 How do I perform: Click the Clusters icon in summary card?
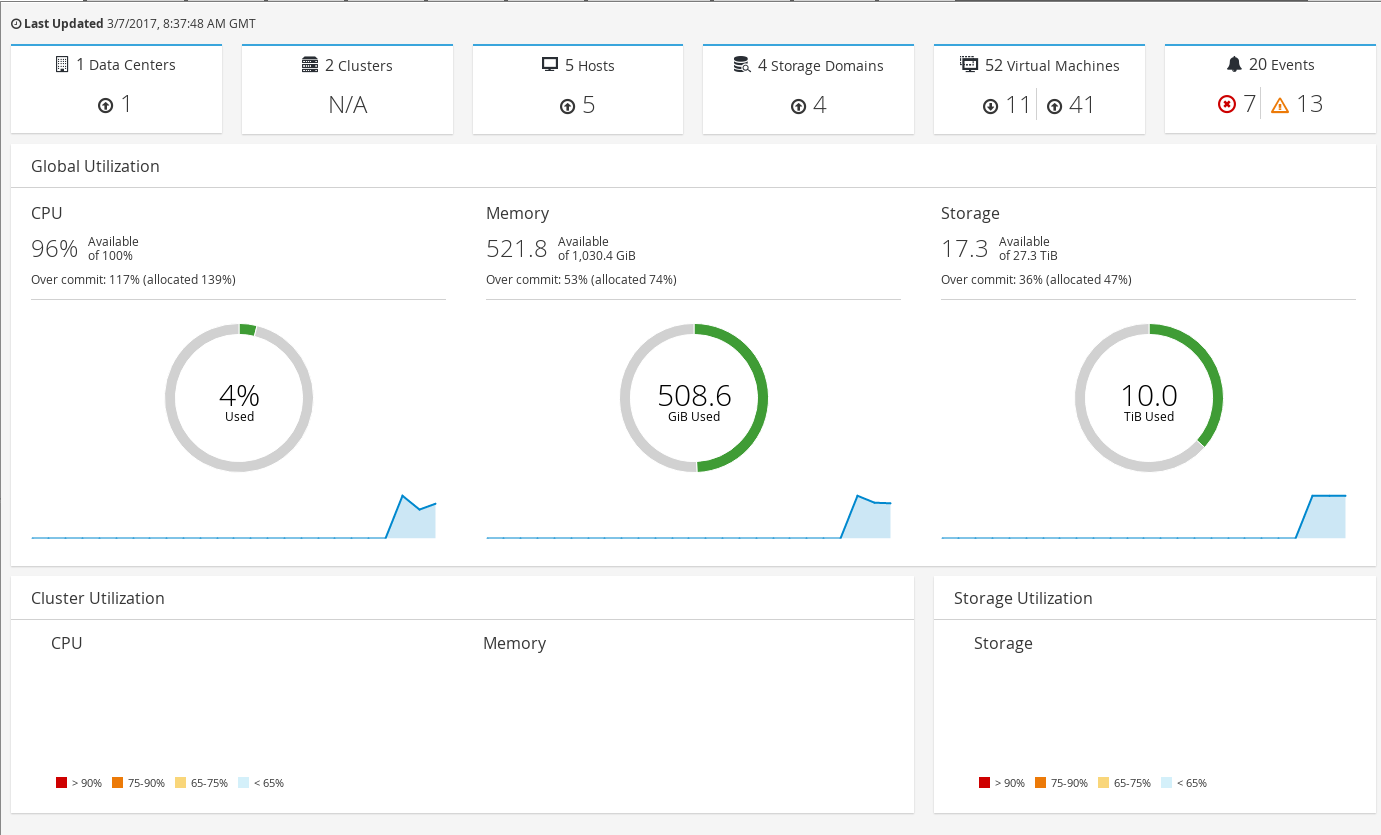tap(310, 65)
